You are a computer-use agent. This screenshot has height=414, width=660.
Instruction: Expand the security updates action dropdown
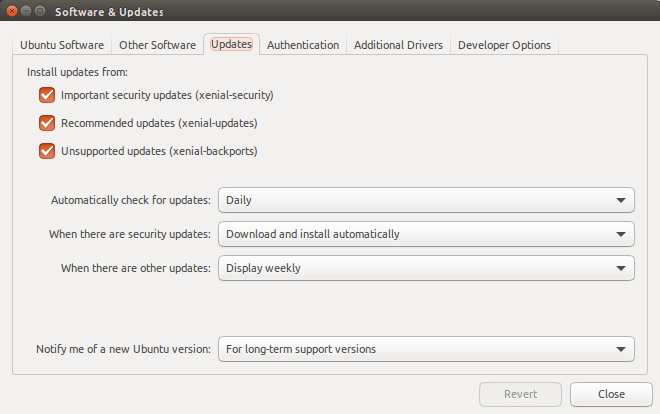tap(426, 234)
